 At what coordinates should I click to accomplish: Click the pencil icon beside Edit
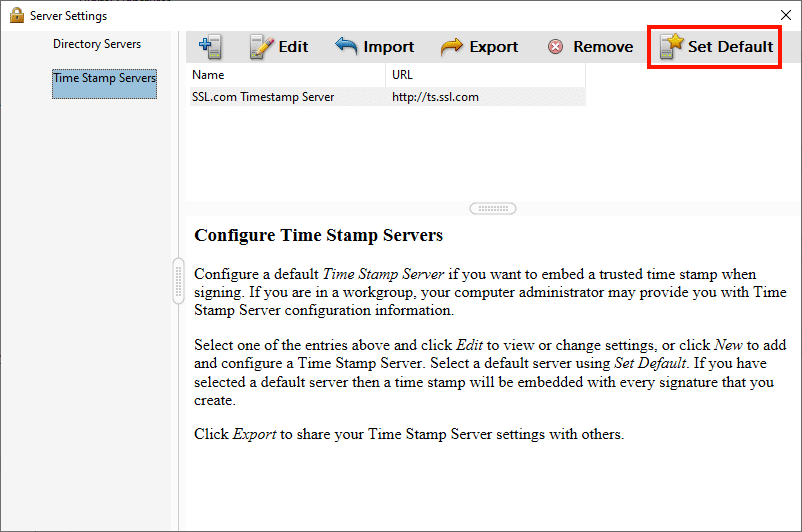tap(261, 47)
